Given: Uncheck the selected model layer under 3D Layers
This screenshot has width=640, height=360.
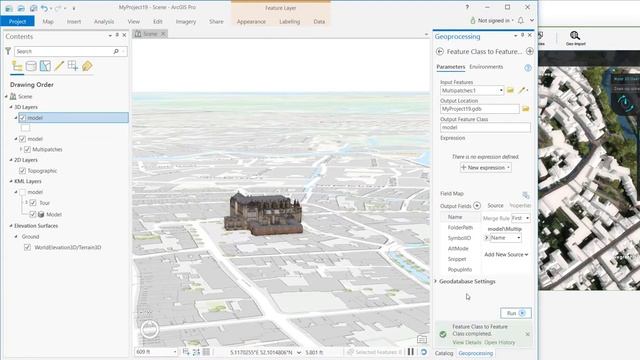Looking at the screenshot, I should click(x=22, y=118).
